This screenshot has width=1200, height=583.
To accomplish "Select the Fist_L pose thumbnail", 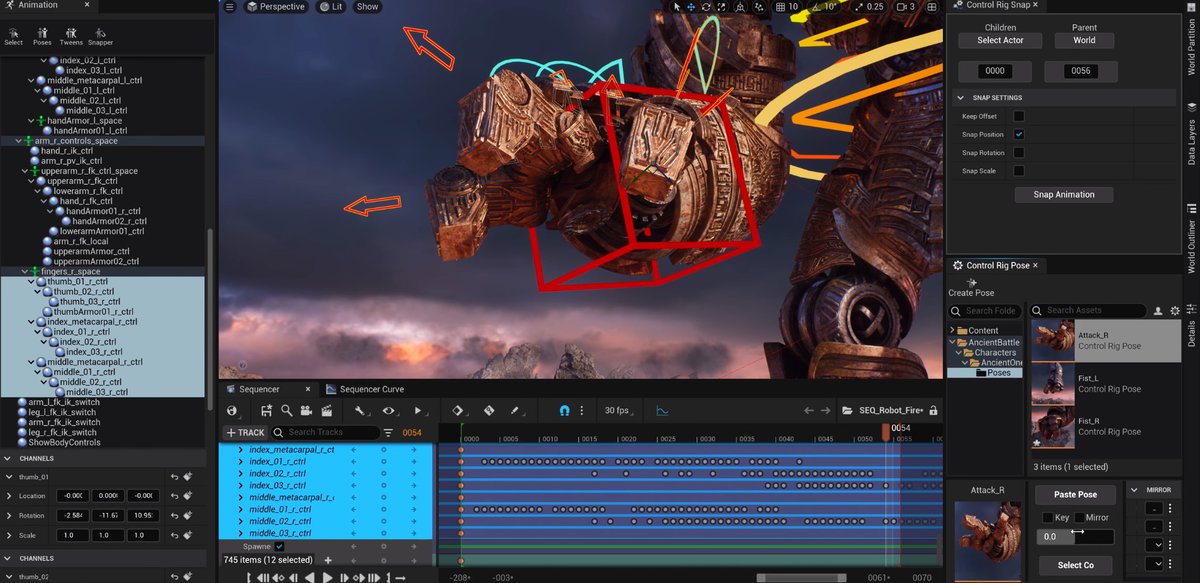I will (1054, 383).
